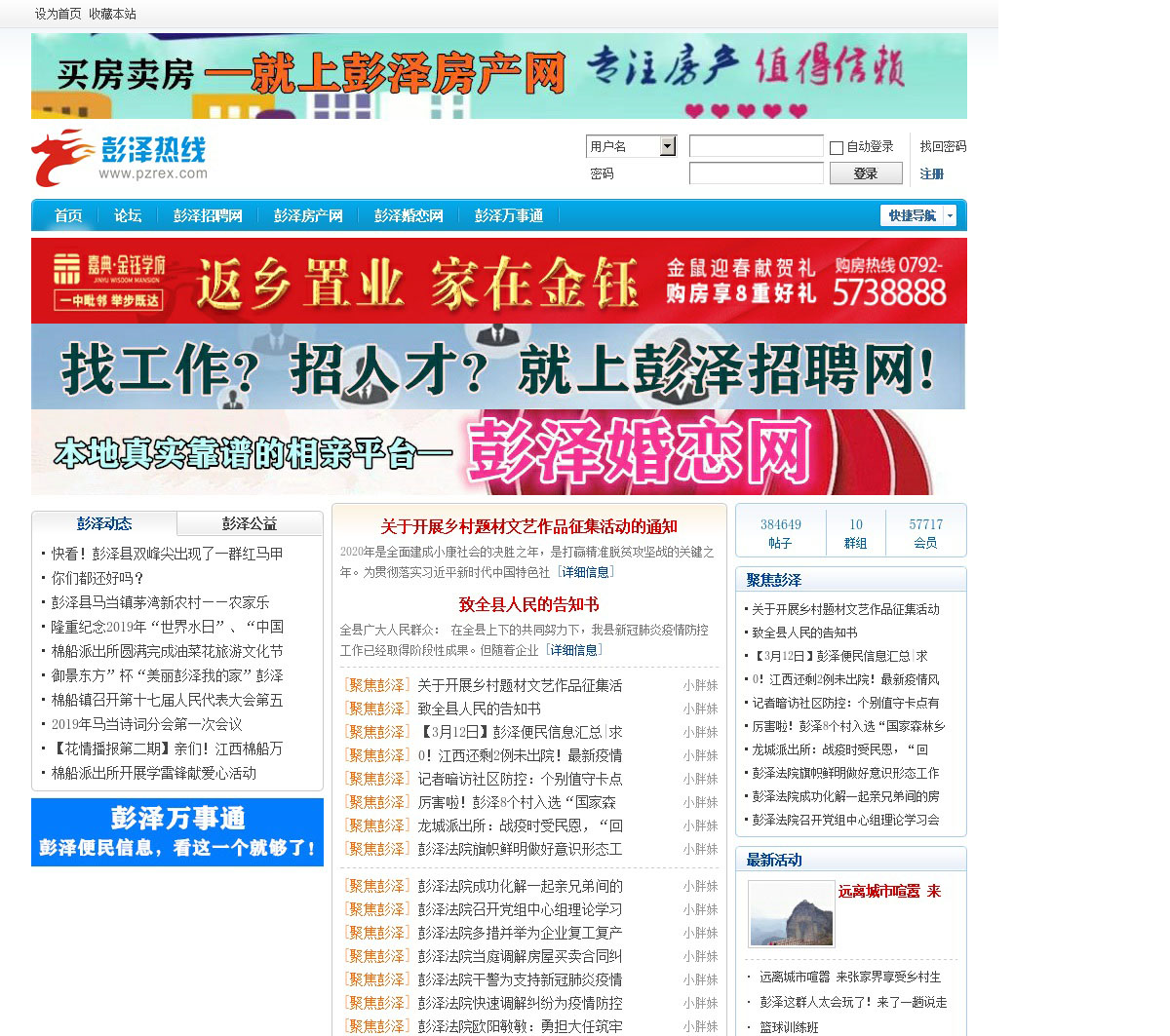Click 收藏本站 at top
The height and width of the screenshot is (1036, 1170).
click(112, 14)
